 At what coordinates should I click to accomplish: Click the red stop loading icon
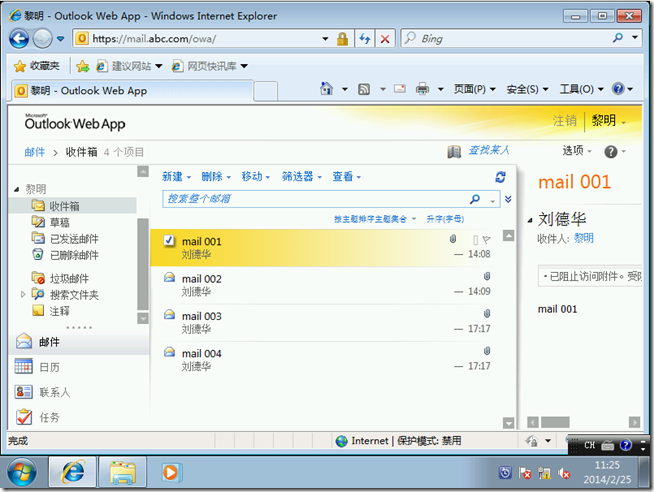tap(385, 39)
